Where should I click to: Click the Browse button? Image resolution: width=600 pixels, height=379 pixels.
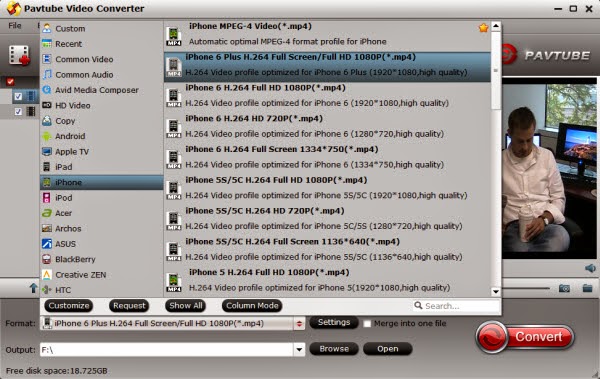(334, 349)
